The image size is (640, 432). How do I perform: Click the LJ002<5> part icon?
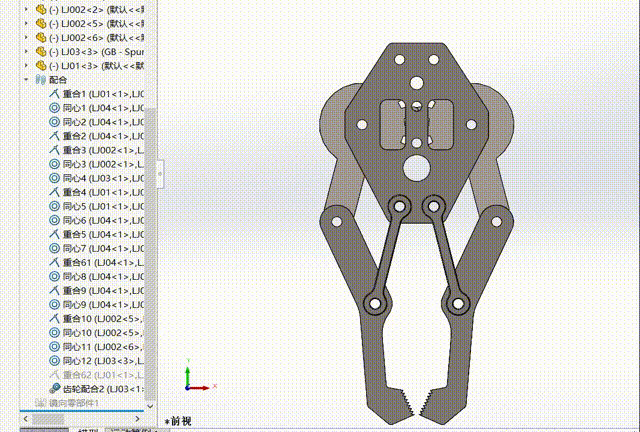pos(41,23)
